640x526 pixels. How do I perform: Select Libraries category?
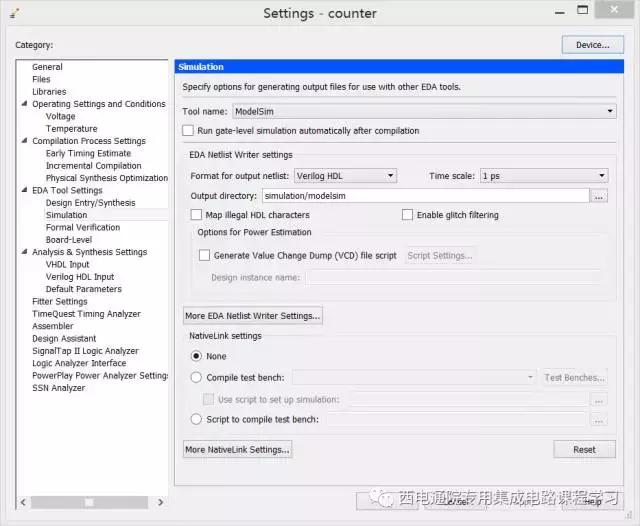[49, 91]
